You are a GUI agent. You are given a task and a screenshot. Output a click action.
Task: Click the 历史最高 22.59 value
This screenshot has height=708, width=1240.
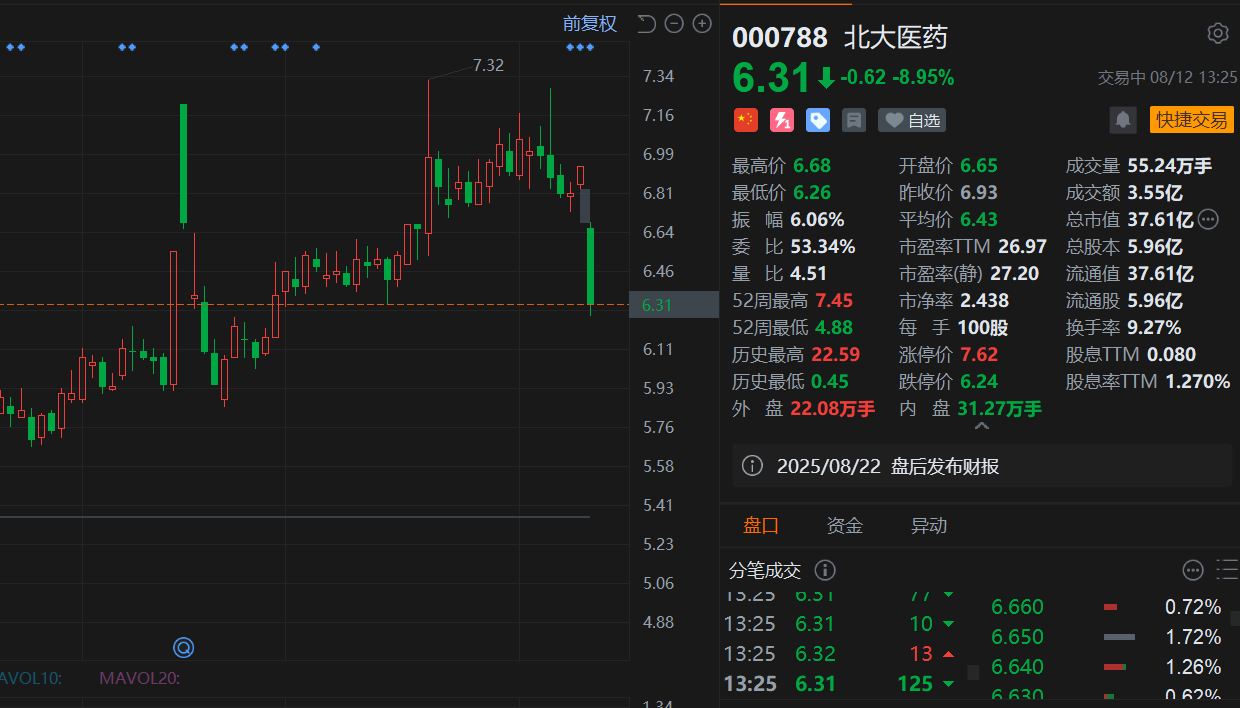click(835, 354)
